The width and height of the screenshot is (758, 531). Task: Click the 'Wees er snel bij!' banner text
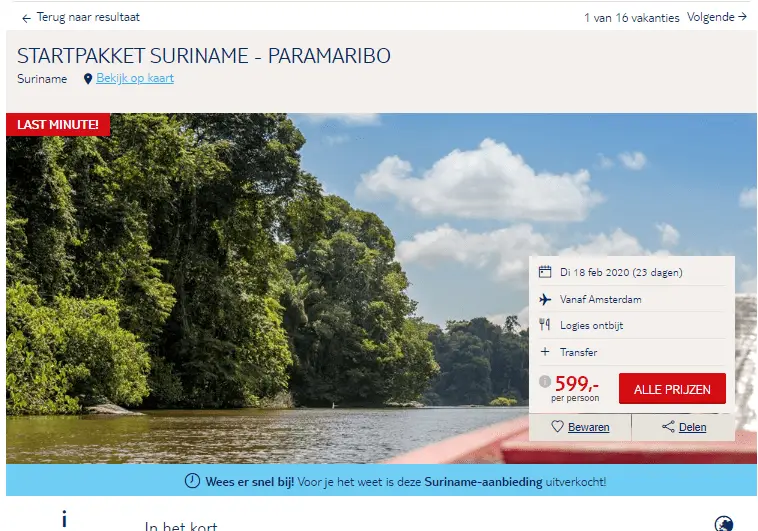click(249, 482)
